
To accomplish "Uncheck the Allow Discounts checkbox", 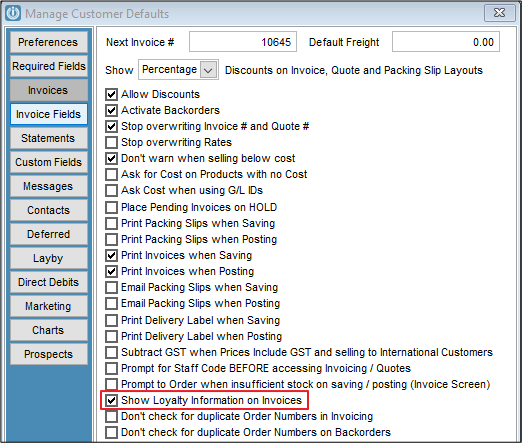I will 111,95.
